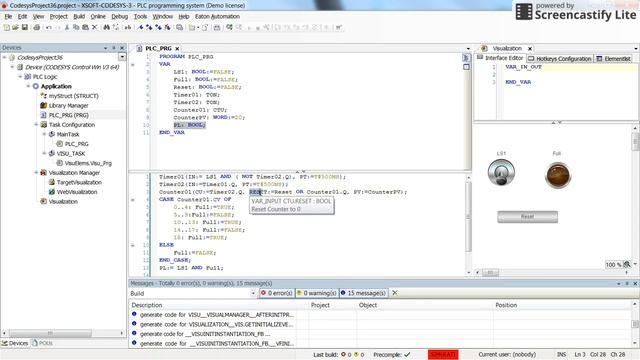Collapse the PLC Logic node

[x=20, y=77]
